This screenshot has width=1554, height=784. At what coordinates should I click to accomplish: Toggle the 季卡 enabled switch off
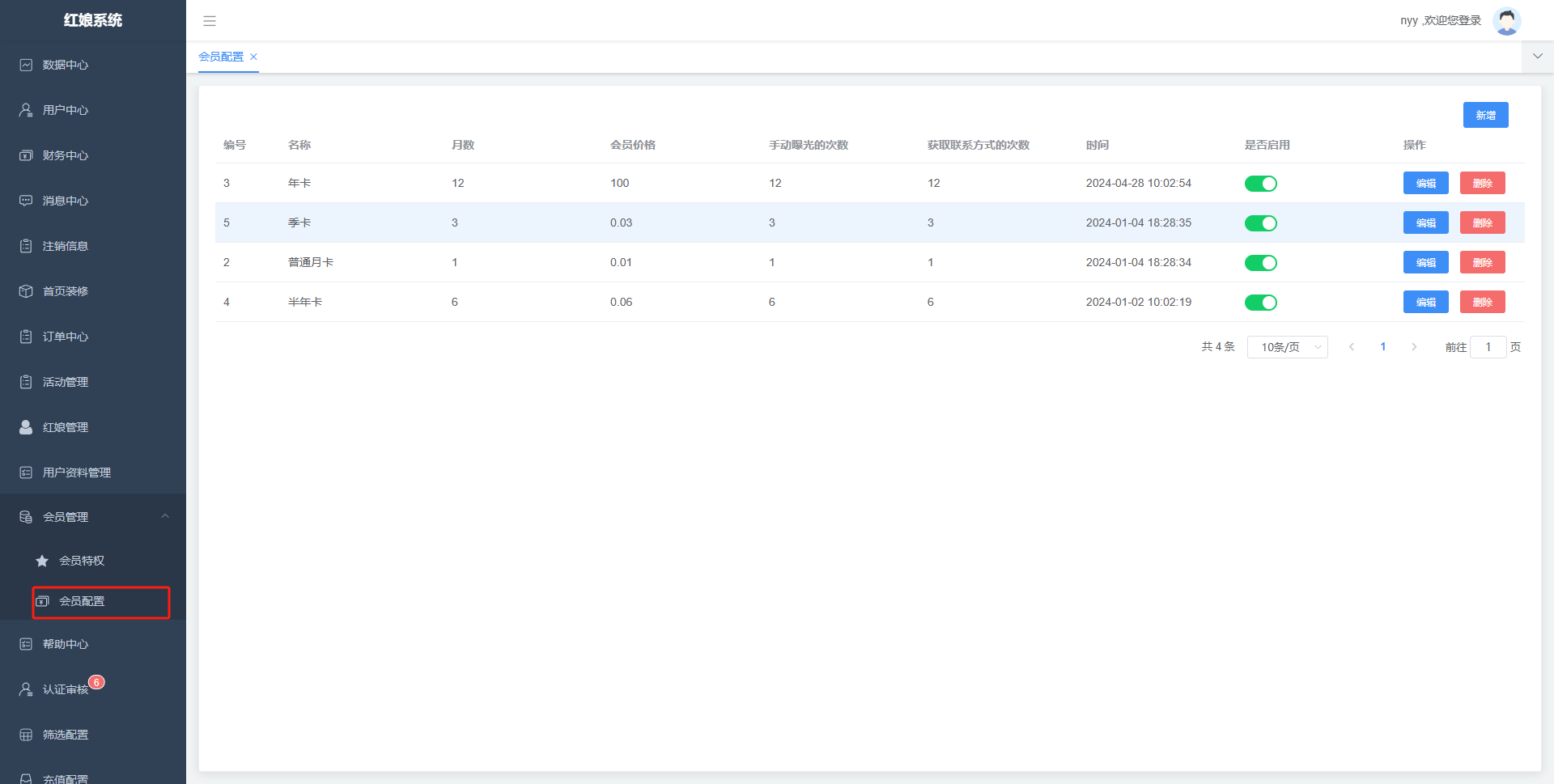pos(1260,223)
